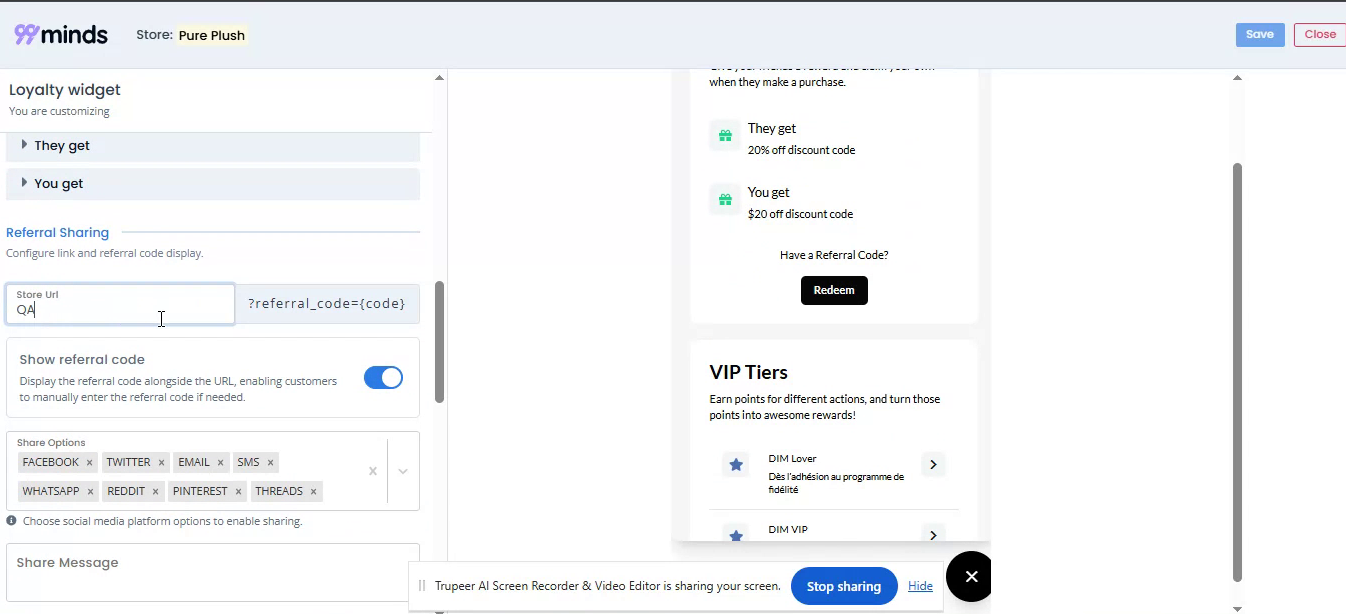Viewport: 1346px width, 614px height.
Task: Open DIM Lover tier arrow
Action: click(933, 464)
